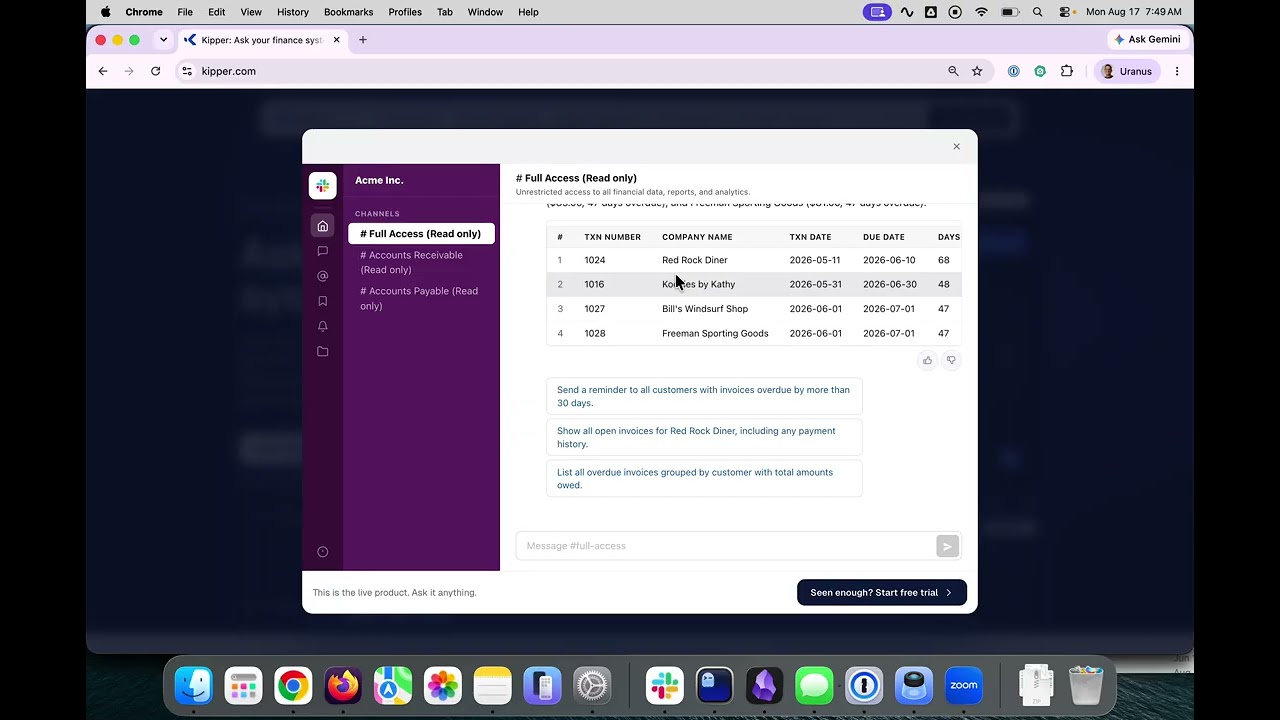Click the Slack logo in the demo sidebar
Viewport: 1280px width, 720px height.
[x=322, y=186]
